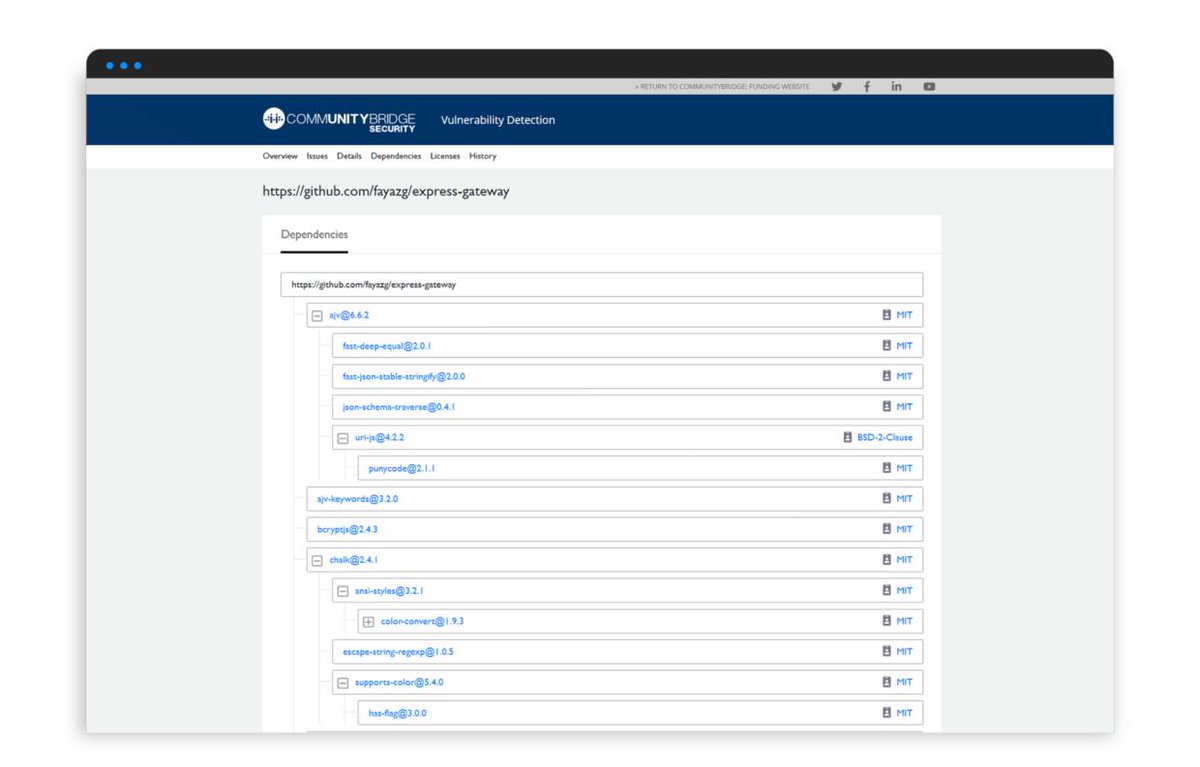The image size is (1200, 767).
Task: Click MIT license label in bcryptjs row
Action: click(904, 529)
